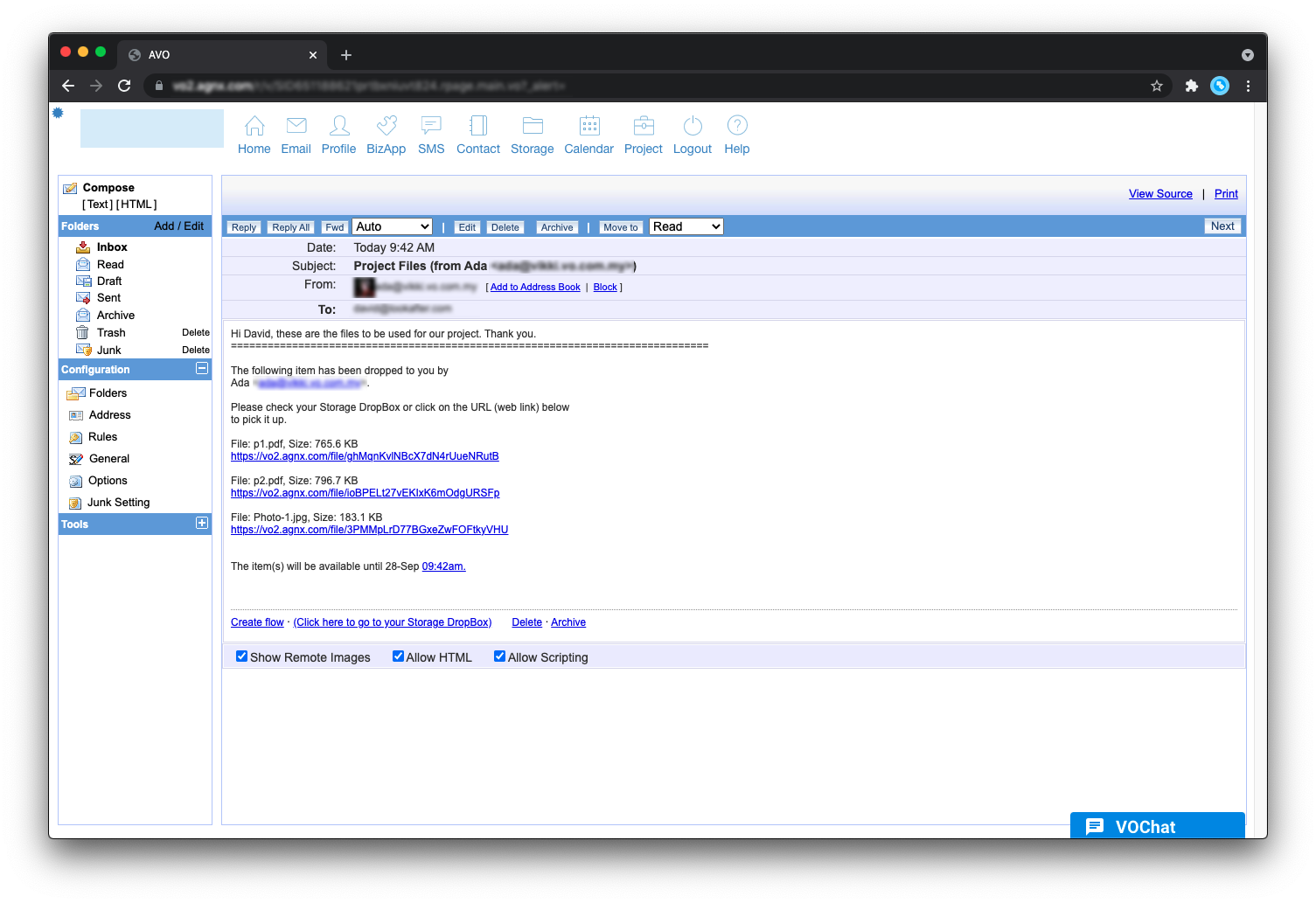1316x903 pixels.
Task: Click the Logout power icon
Action: [692, 126]
